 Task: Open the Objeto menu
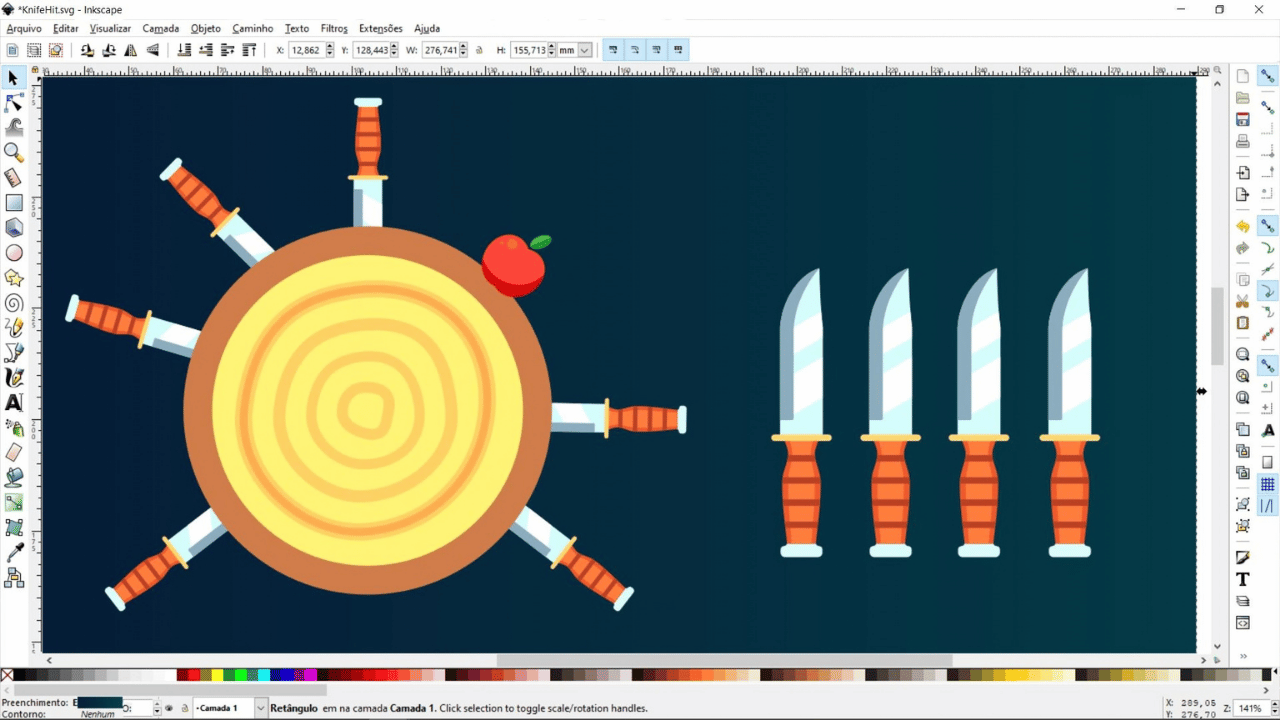[x=206, y=29]
